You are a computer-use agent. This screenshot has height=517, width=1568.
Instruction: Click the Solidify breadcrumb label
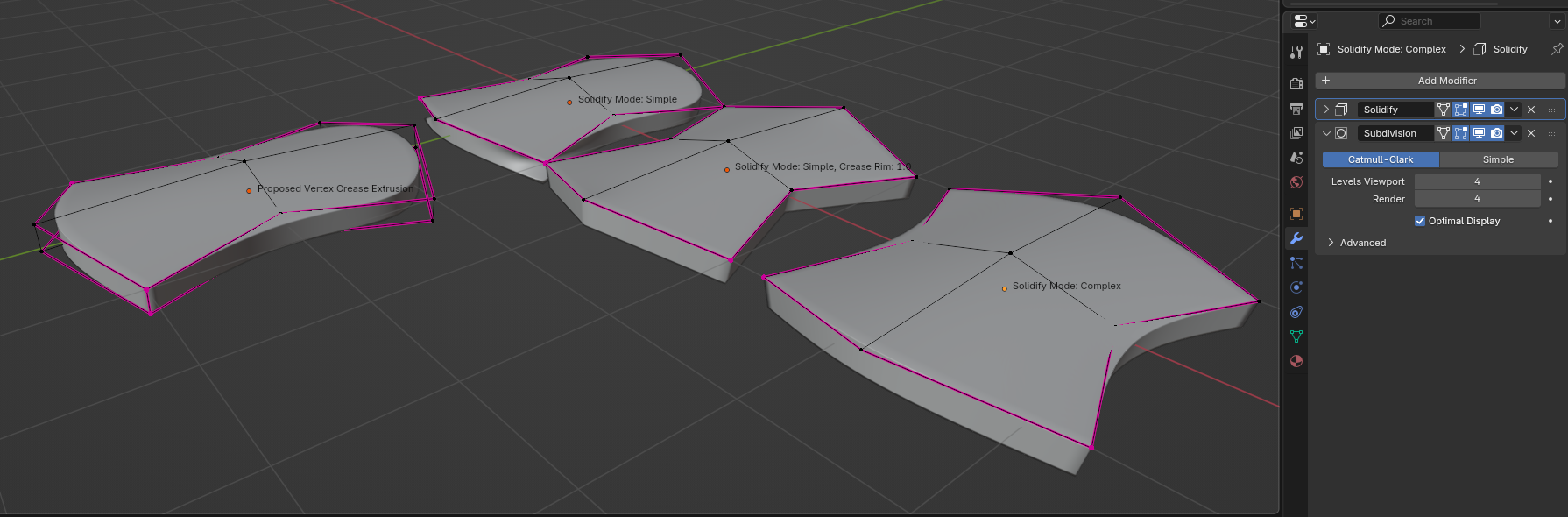1510,49
